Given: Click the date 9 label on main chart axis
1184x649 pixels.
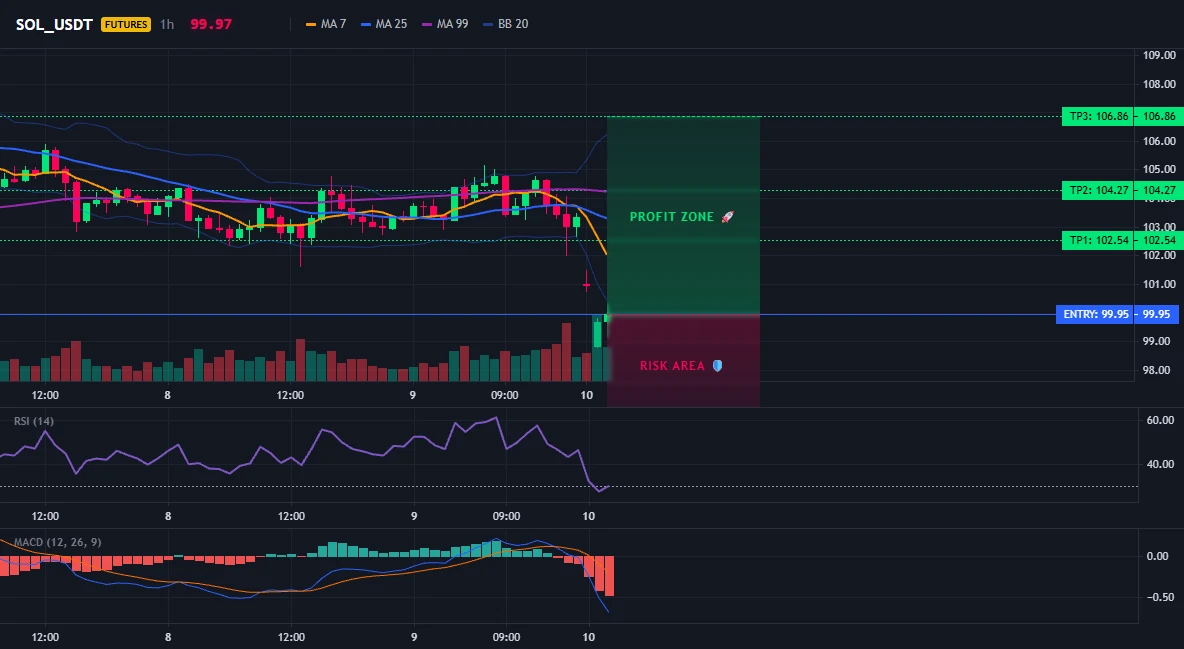Looking at the screenshot, I should (x=412, y=395).
